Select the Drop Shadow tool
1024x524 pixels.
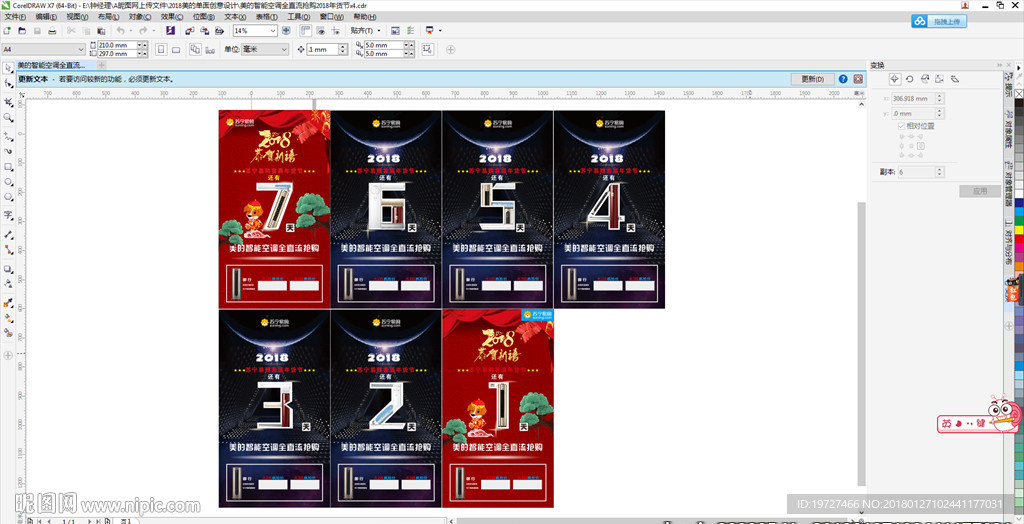[8, 269]
